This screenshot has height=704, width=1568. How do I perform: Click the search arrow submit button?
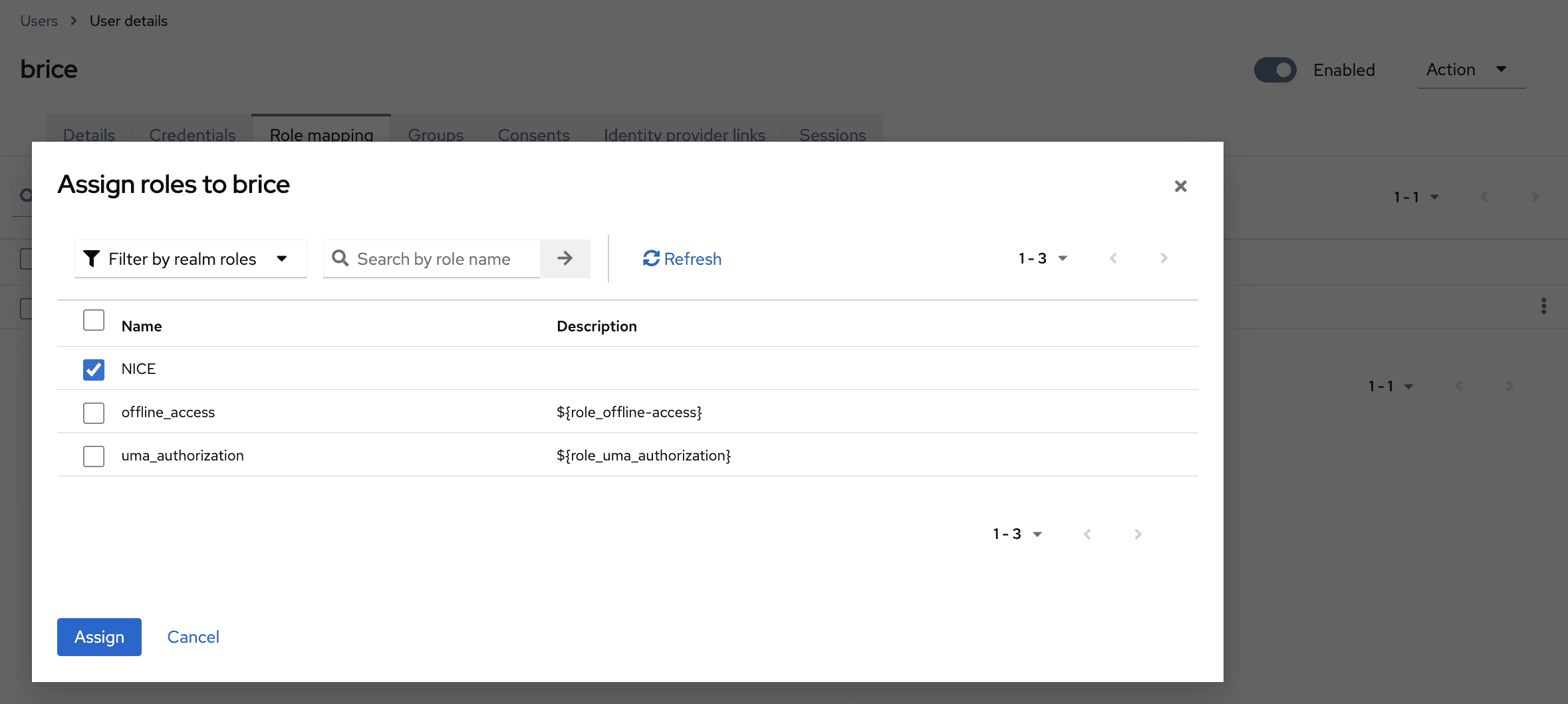pyautogui.click(x=565, y=258)
